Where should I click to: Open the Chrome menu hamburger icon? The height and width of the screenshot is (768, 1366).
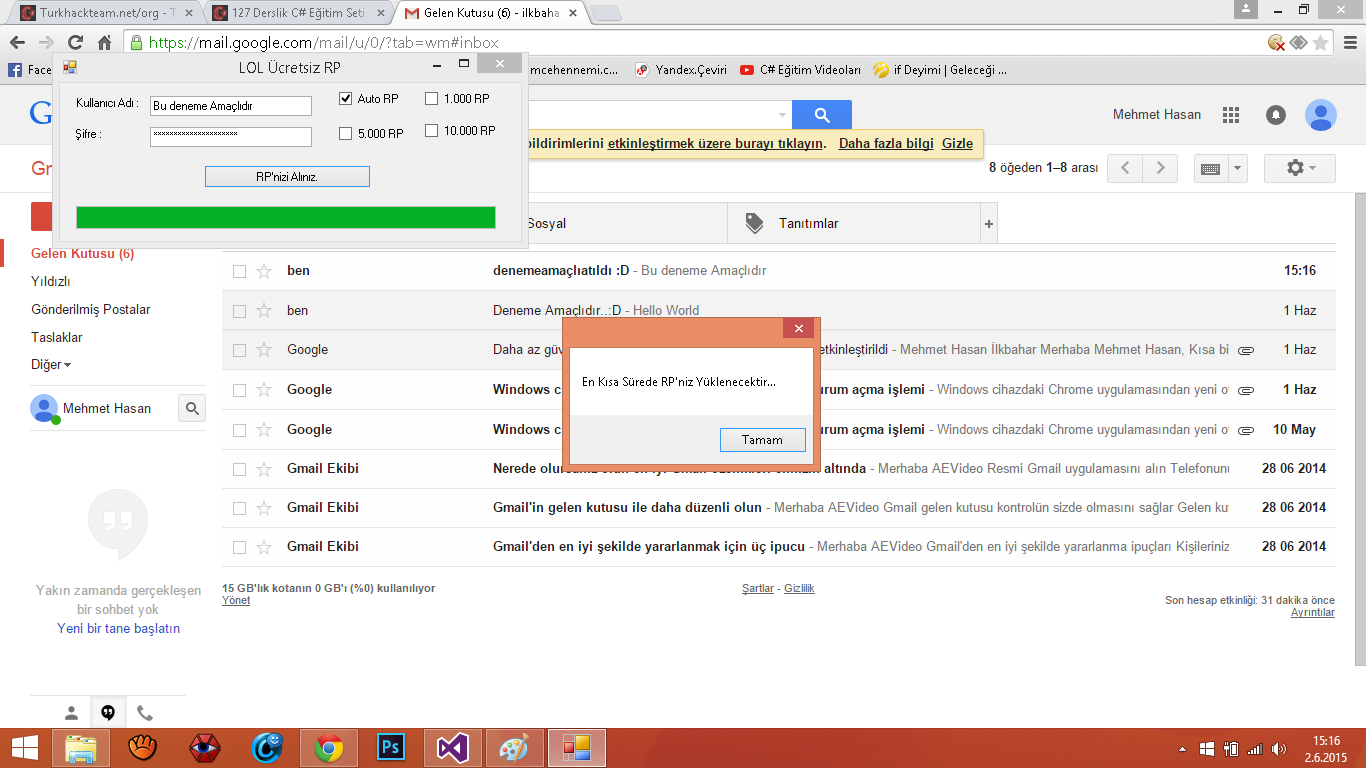click(x=1349, y=43)
